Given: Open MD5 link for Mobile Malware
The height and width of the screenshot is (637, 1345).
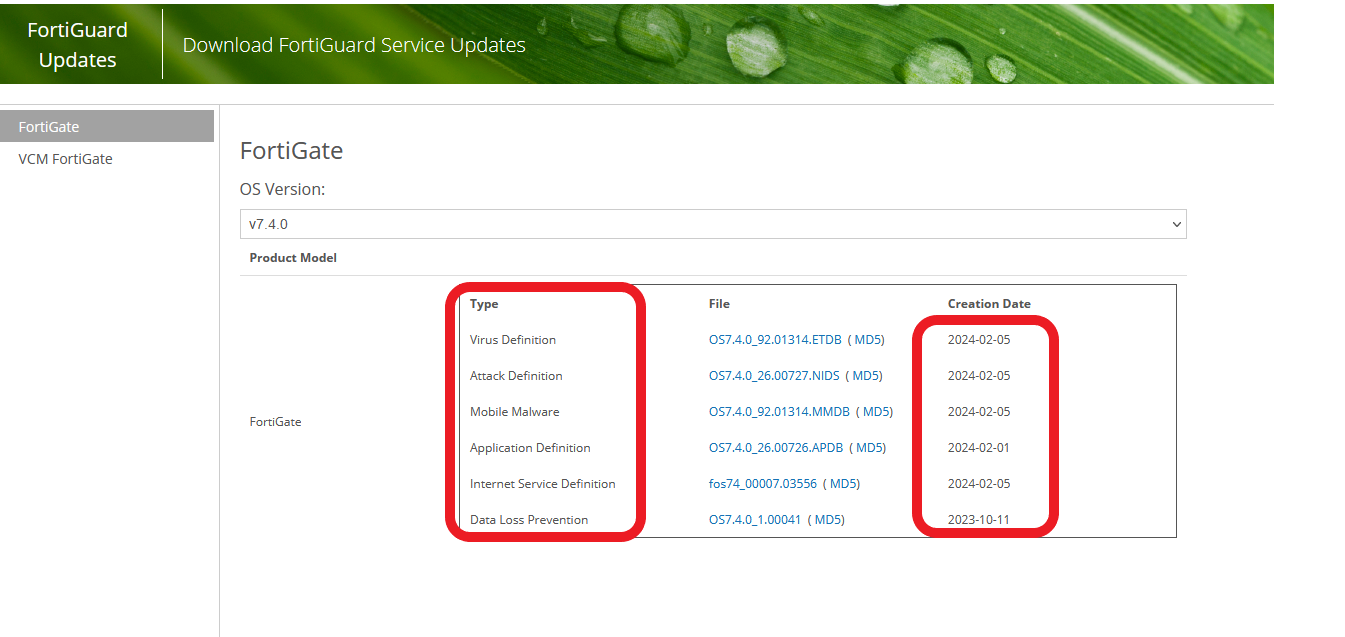Looking at the screenshot, I should click(x=877, y=412).
